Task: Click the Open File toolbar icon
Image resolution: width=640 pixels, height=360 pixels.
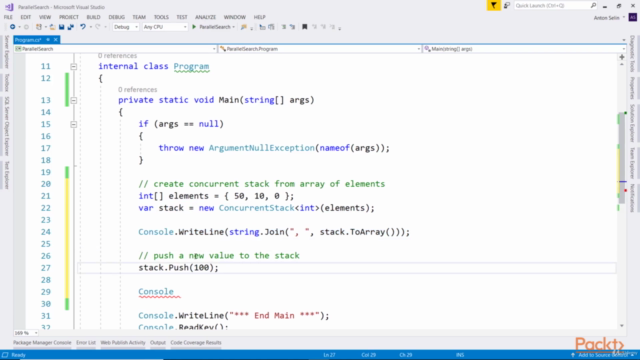Action: pyautogui.click(x=52, y=27)
